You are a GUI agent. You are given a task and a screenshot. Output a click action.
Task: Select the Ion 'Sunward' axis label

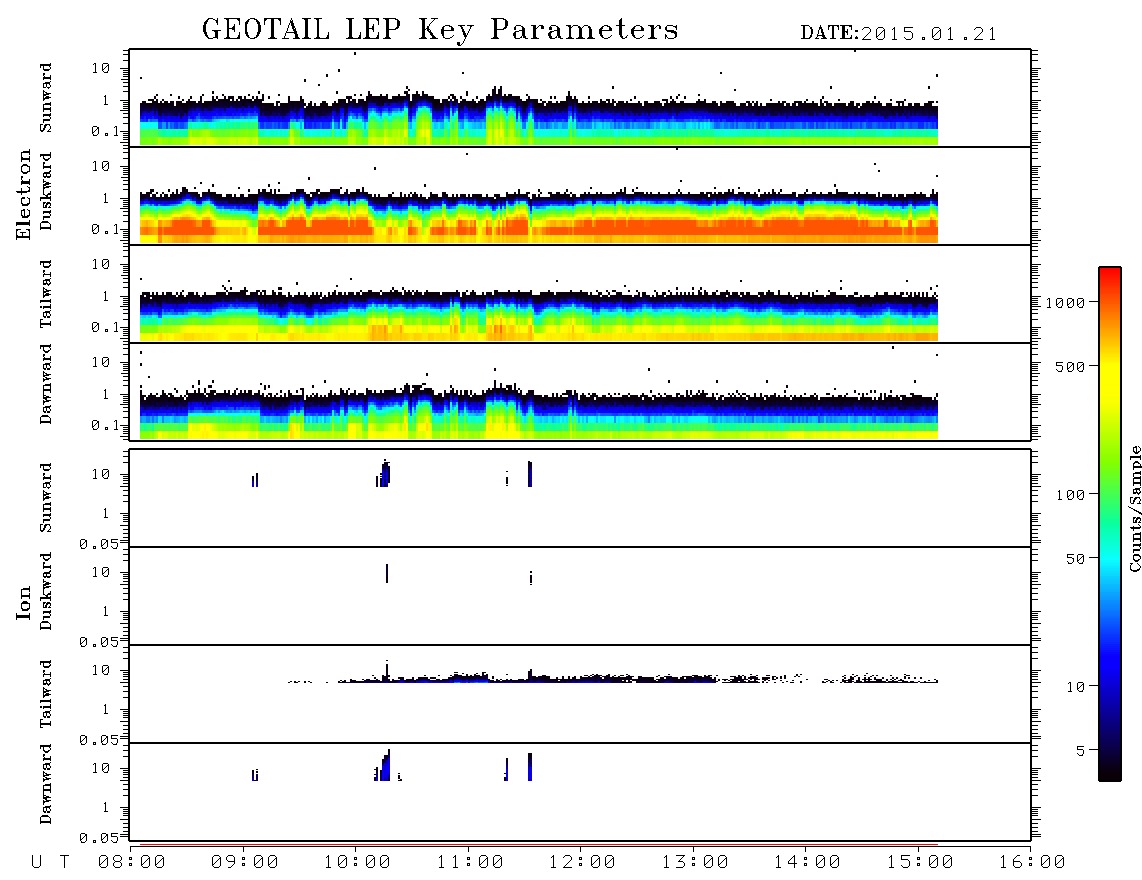46,498
